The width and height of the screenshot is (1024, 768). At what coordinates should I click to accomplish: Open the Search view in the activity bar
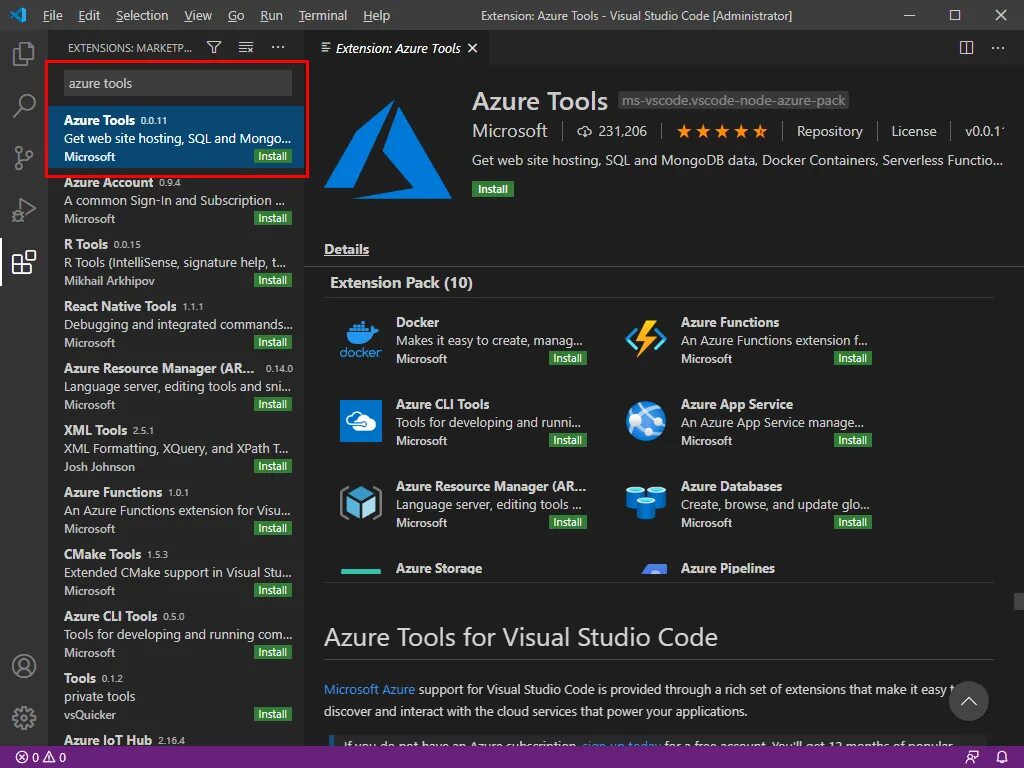click(x=24, y=105)
